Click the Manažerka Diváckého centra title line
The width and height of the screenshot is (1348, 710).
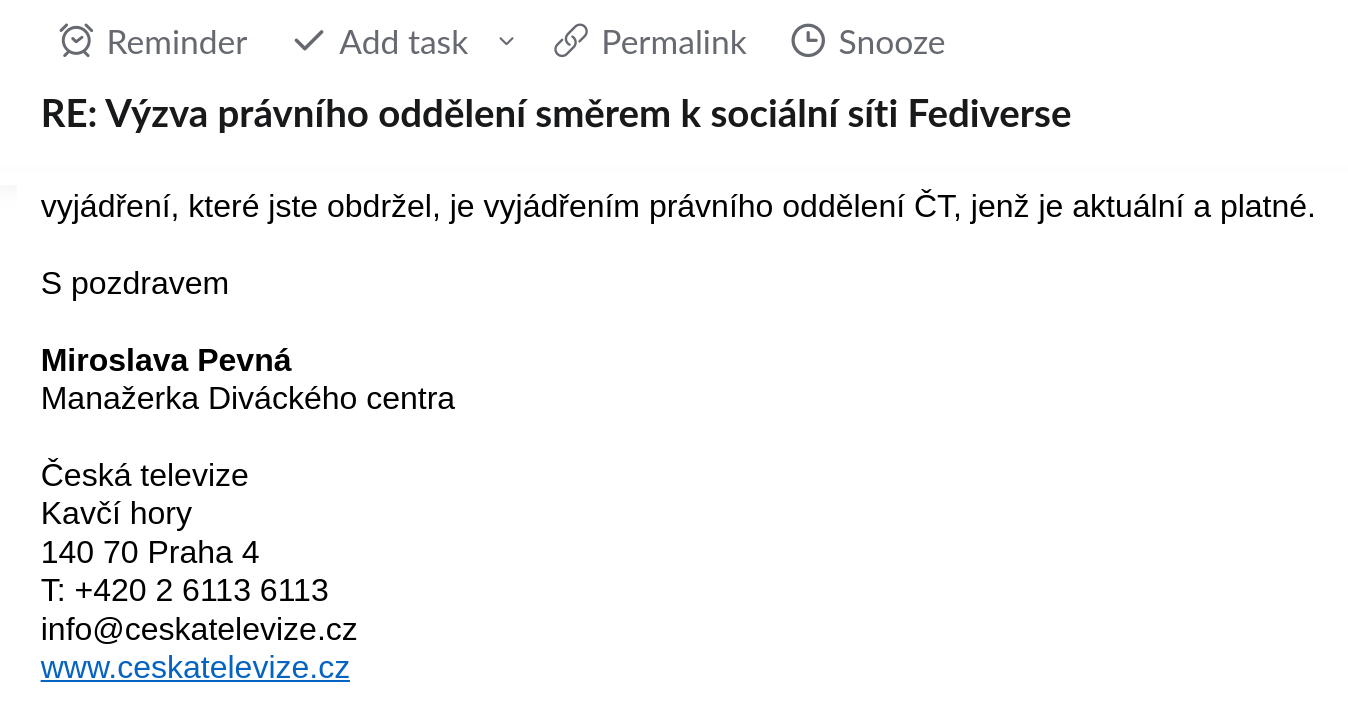(x=248, y=398)
